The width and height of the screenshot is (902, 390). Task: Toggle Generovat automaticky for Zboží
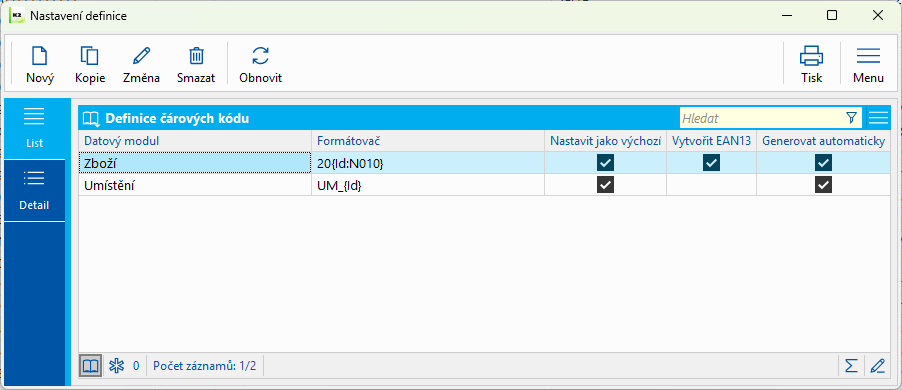coord(823,163)
